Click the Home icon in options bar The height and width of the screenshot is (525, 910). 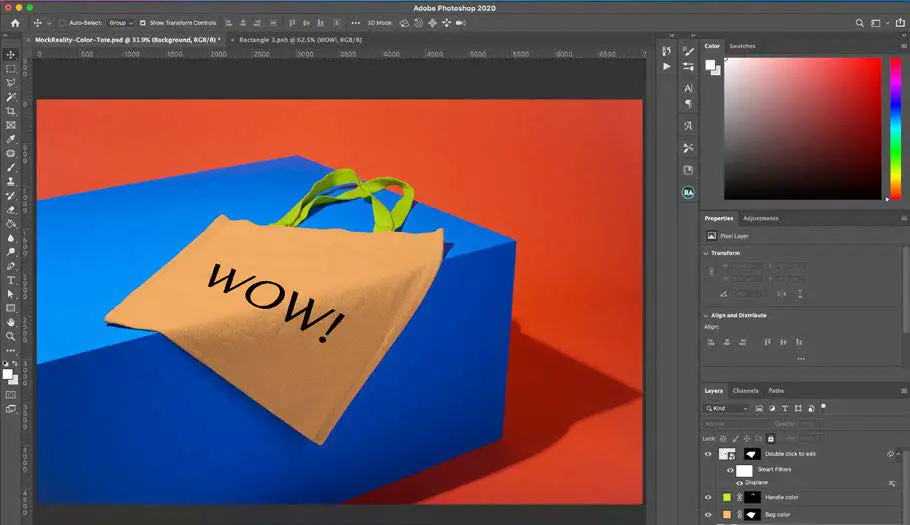tap(15, 23)
